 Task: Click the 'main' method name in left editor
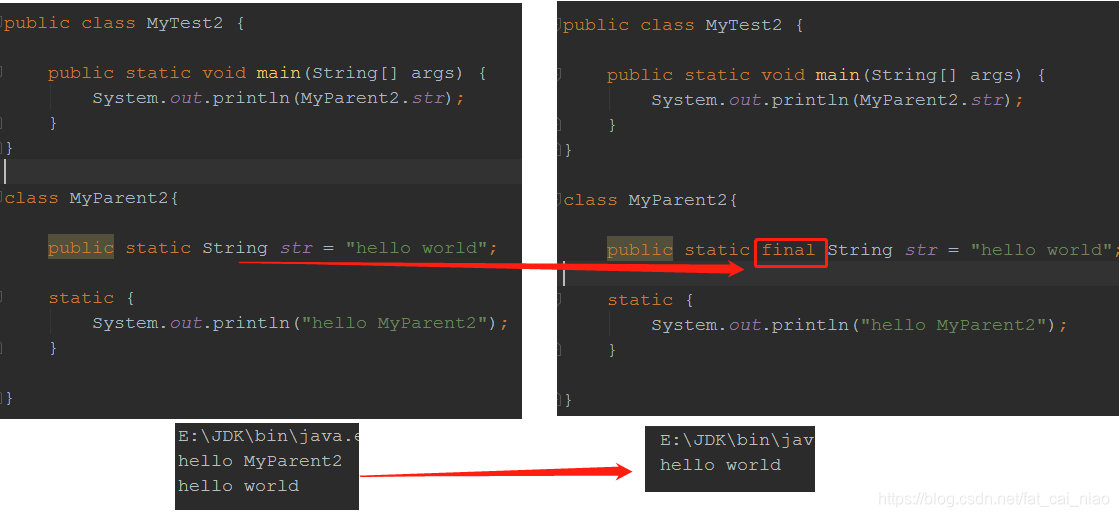278,73
